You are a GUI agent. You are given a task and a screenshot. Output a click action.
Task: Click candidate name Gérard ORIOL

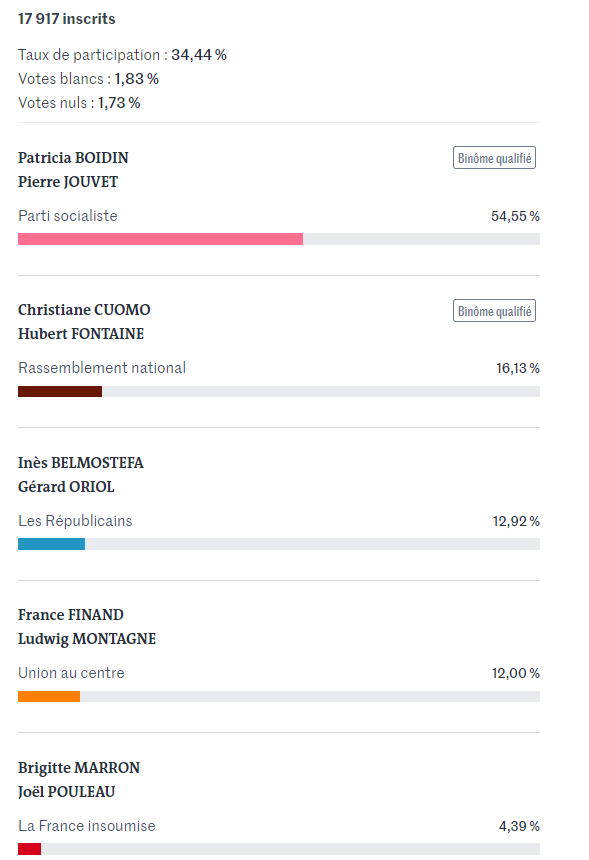[66, 487]
